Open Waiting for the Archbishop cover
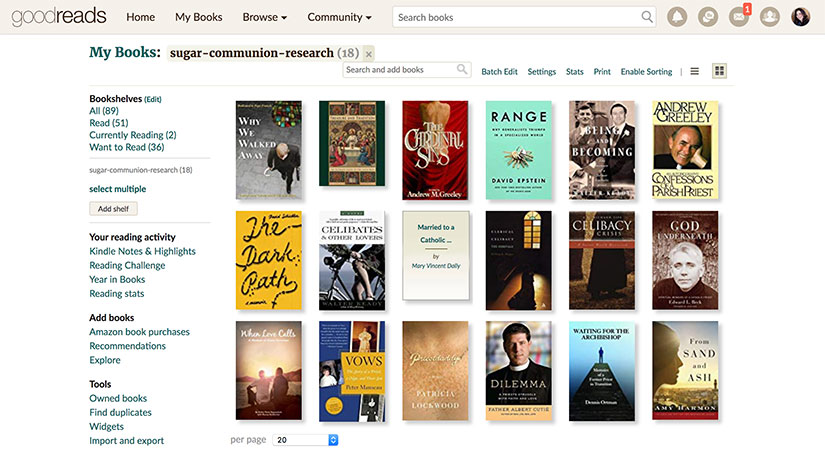 (x=602, y=371)
